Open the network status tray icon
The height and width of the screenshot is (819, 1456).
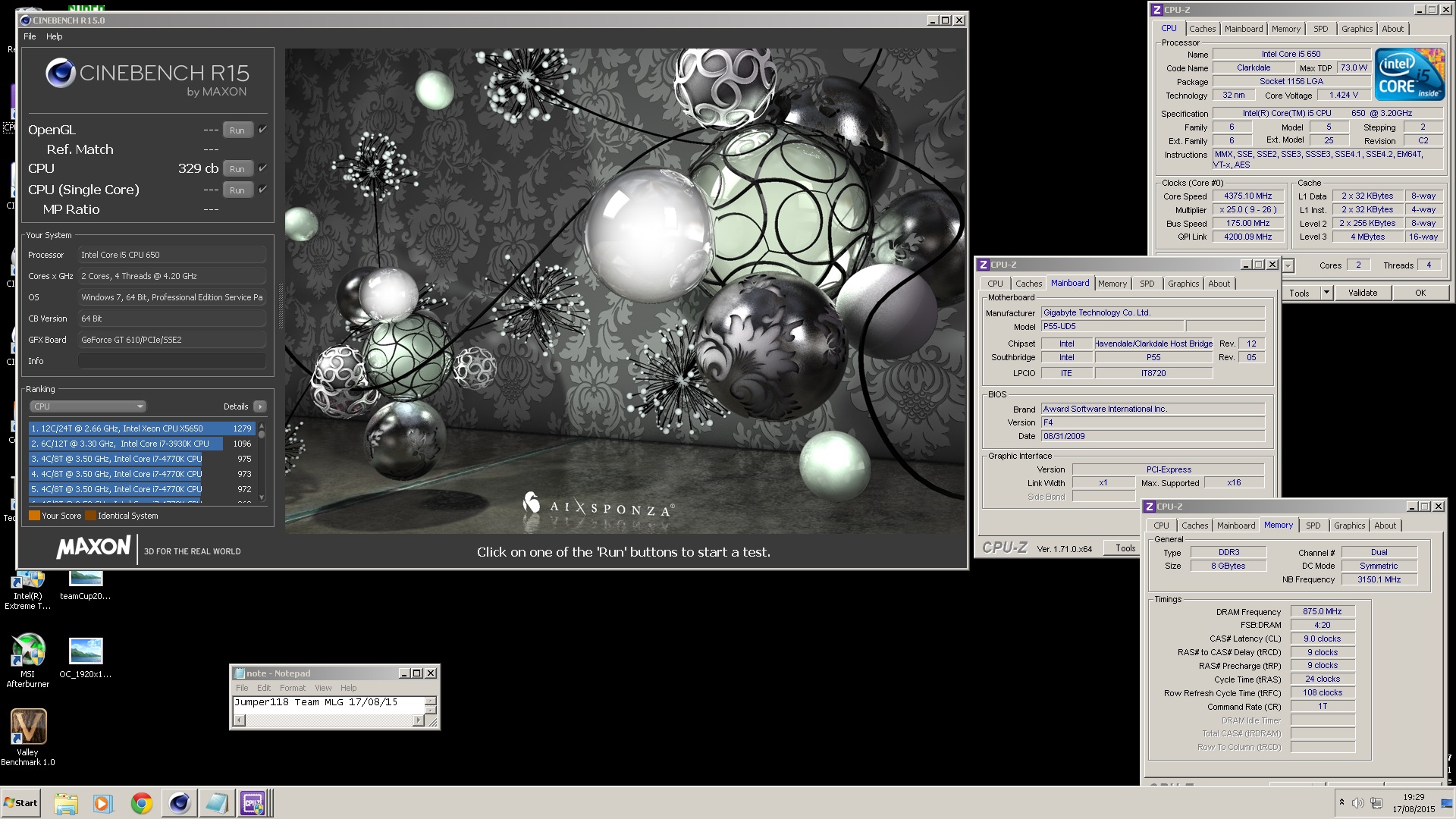click(1376, 803)
